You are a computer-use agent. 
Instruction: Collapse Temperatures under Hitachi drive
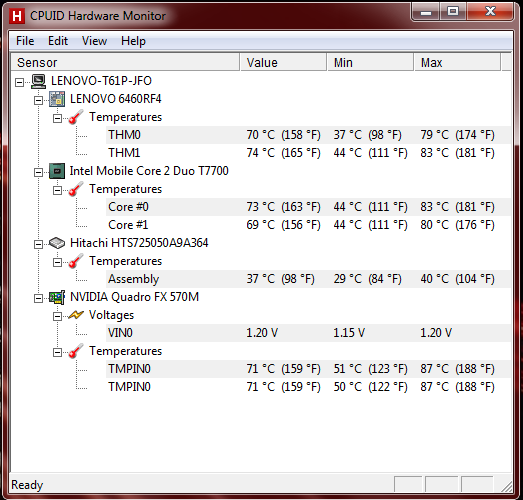pyautogui.click(x=57, y=263)
